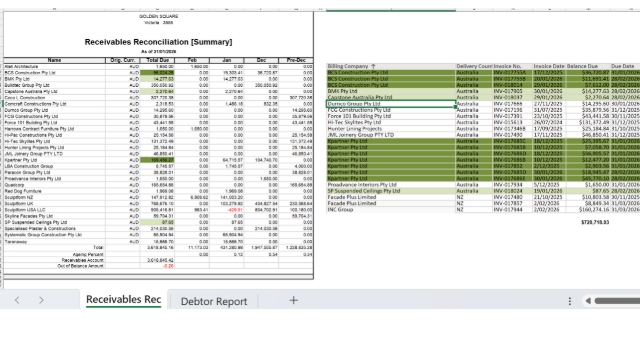Click Force 101 Building Pty Ltd billing cell
Image resolution: width=640 pixels, height=360 pixels.
[x=391, y=116]
